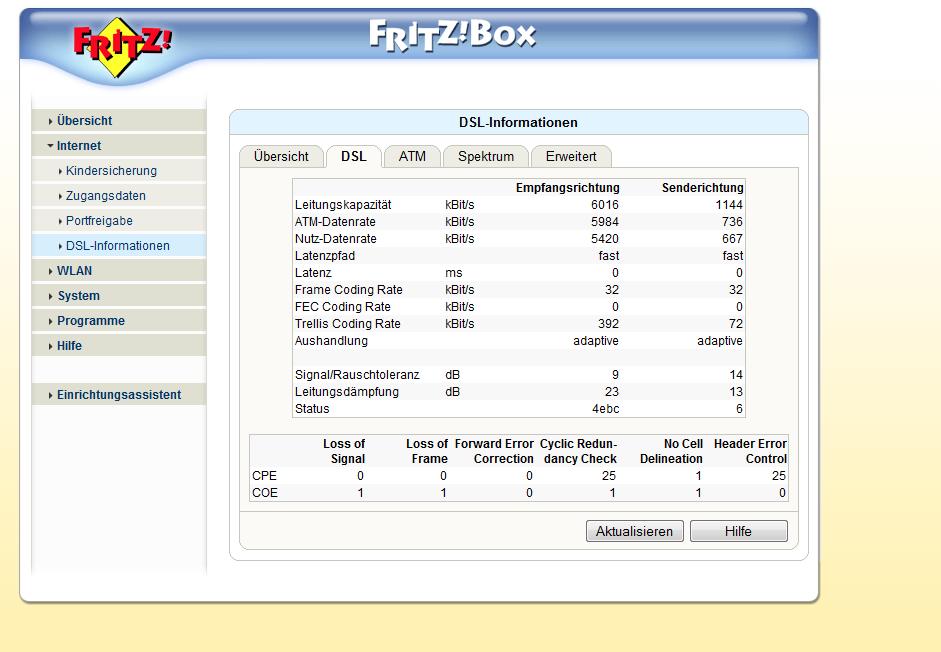Click the Status value 4ebc
941x652 pixels.
point(606,409)
